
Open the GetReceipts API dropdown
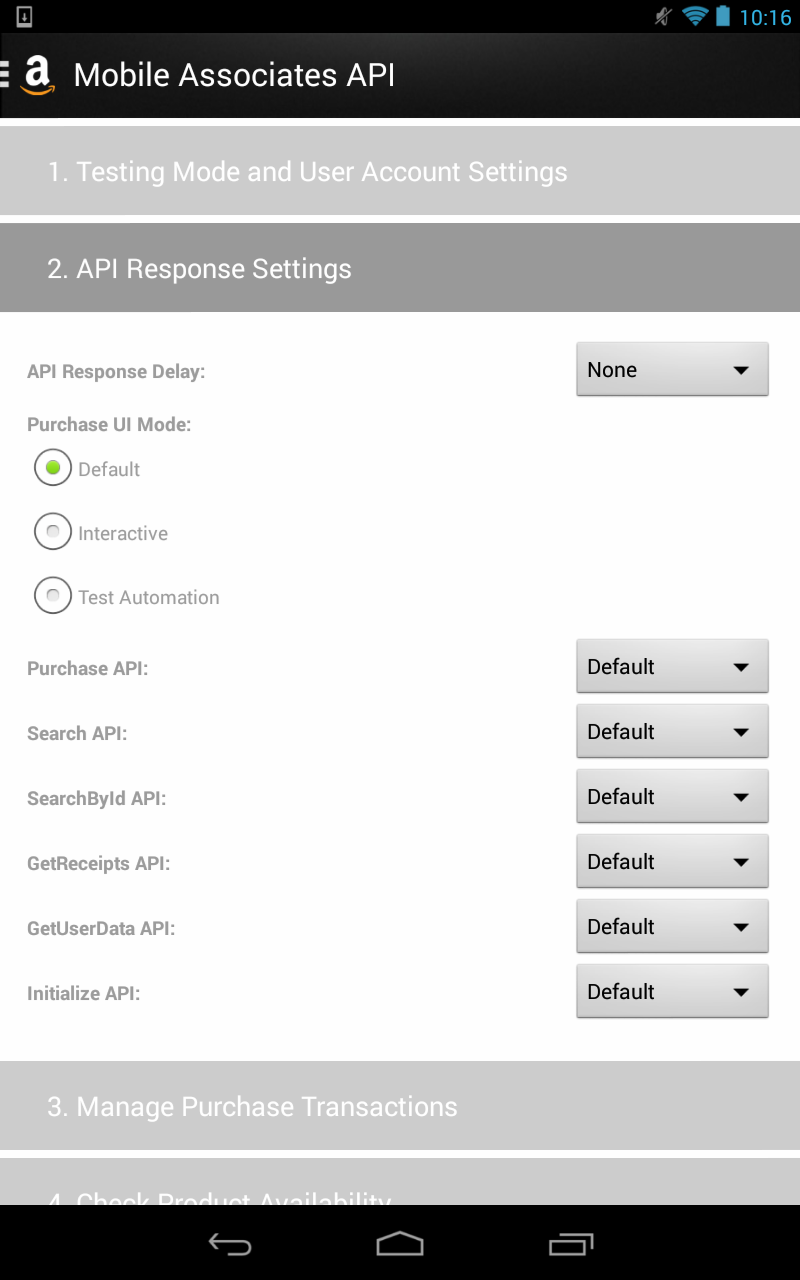(671, 861)
